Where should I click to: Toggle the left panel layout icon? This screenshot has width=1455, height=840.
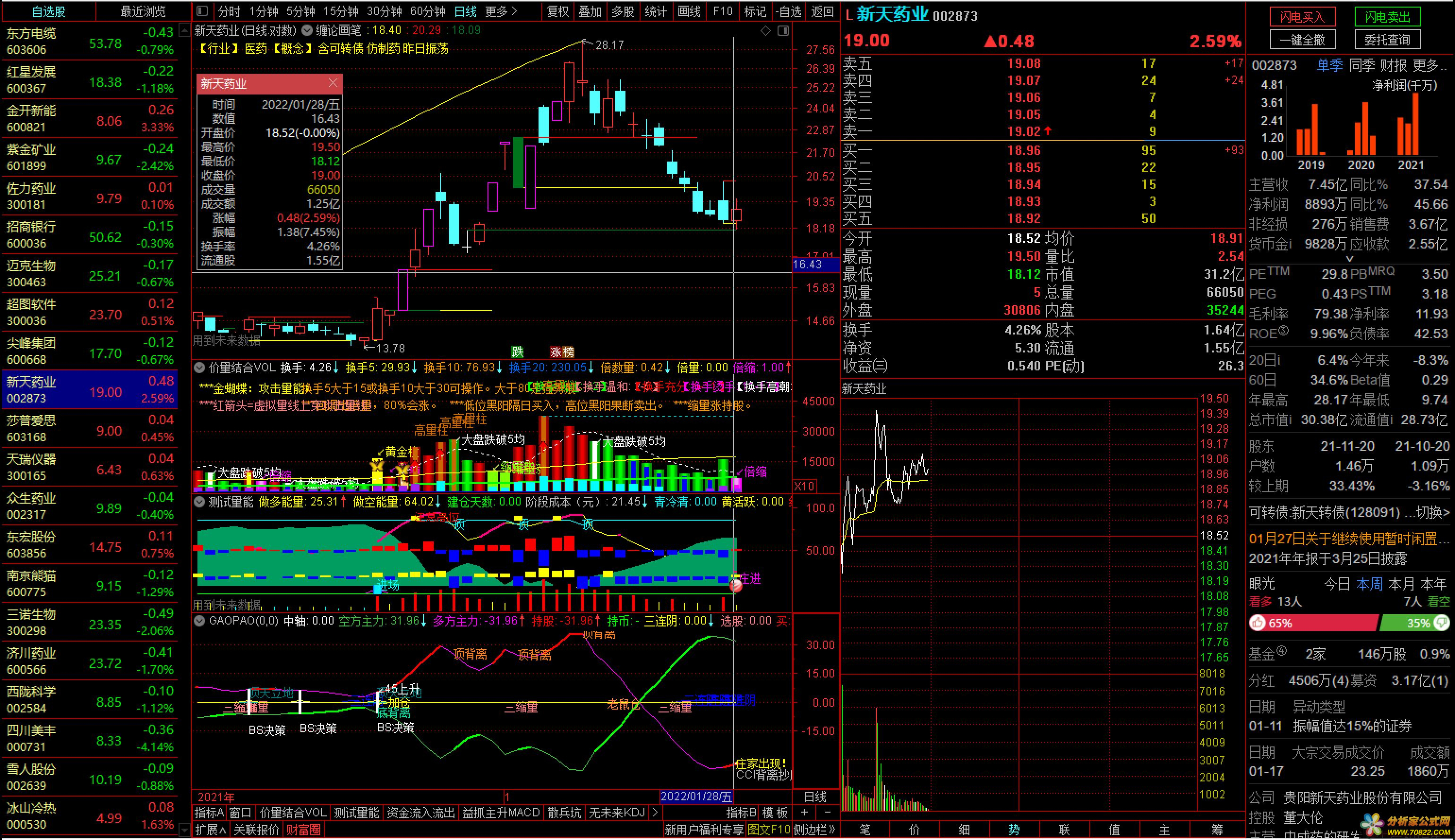click(x=202, y=11)
